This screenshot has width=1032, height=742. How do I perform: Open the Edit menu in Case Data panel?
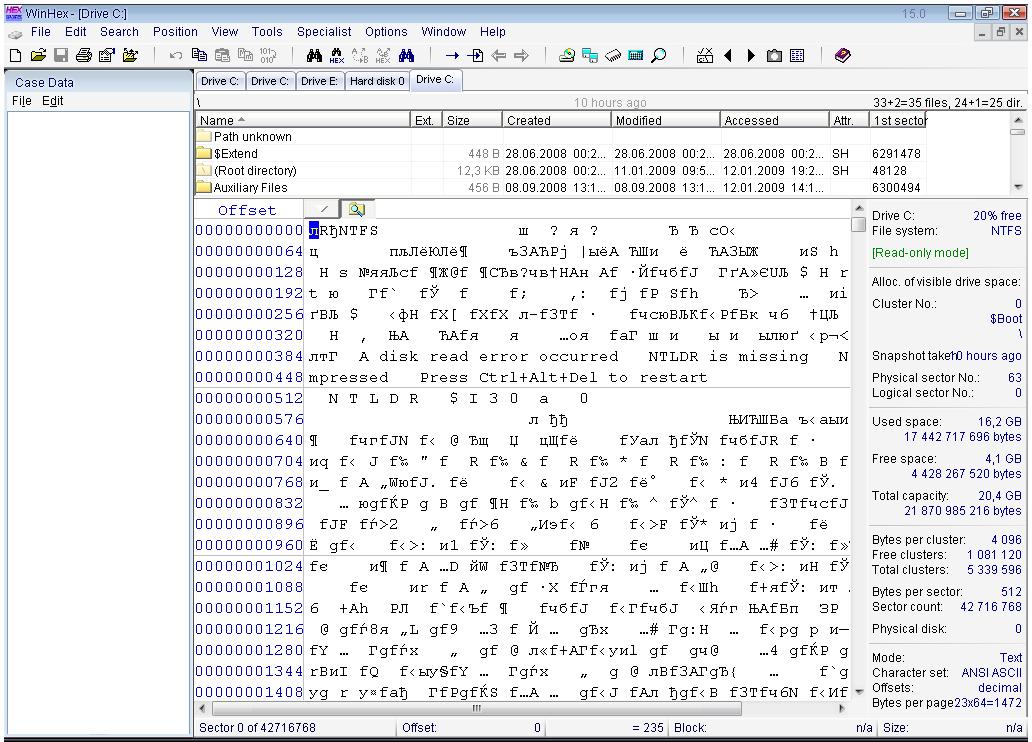click(x=52, y=101)
